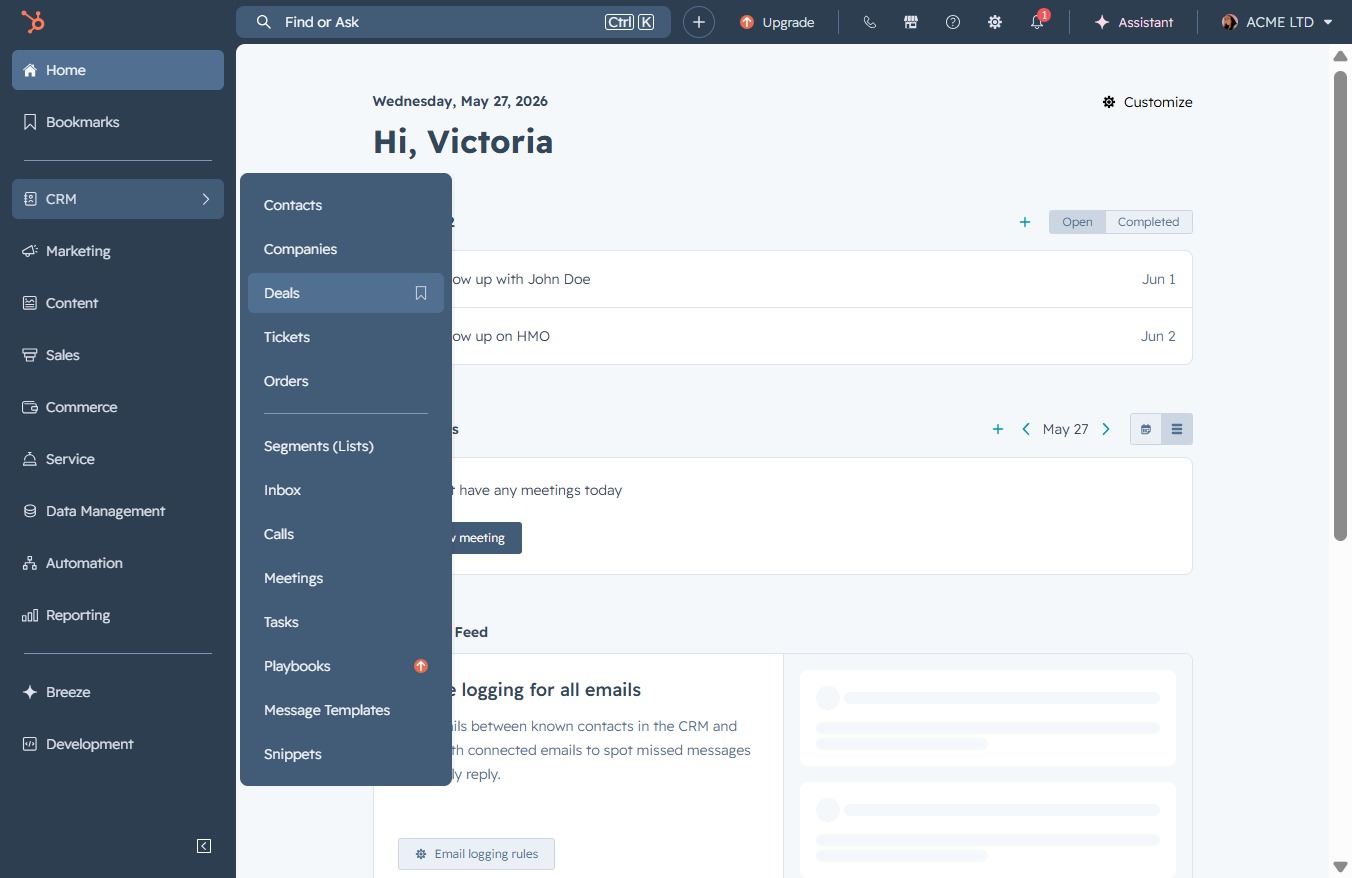The height and width of the screenshot is (878, 1352).
Task: Add a new meeting with plus icon
Action: coord(997,429)
